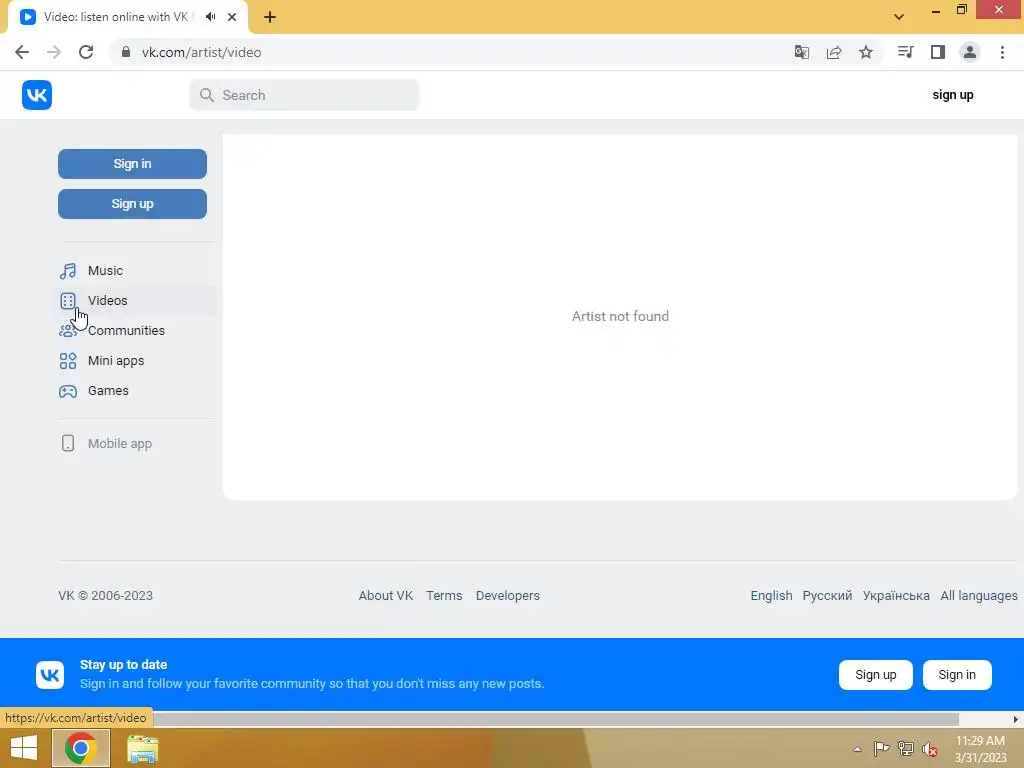
Task: Bookmark this page with the star icon
Action: pyautogui.click(x=866, y=52)
